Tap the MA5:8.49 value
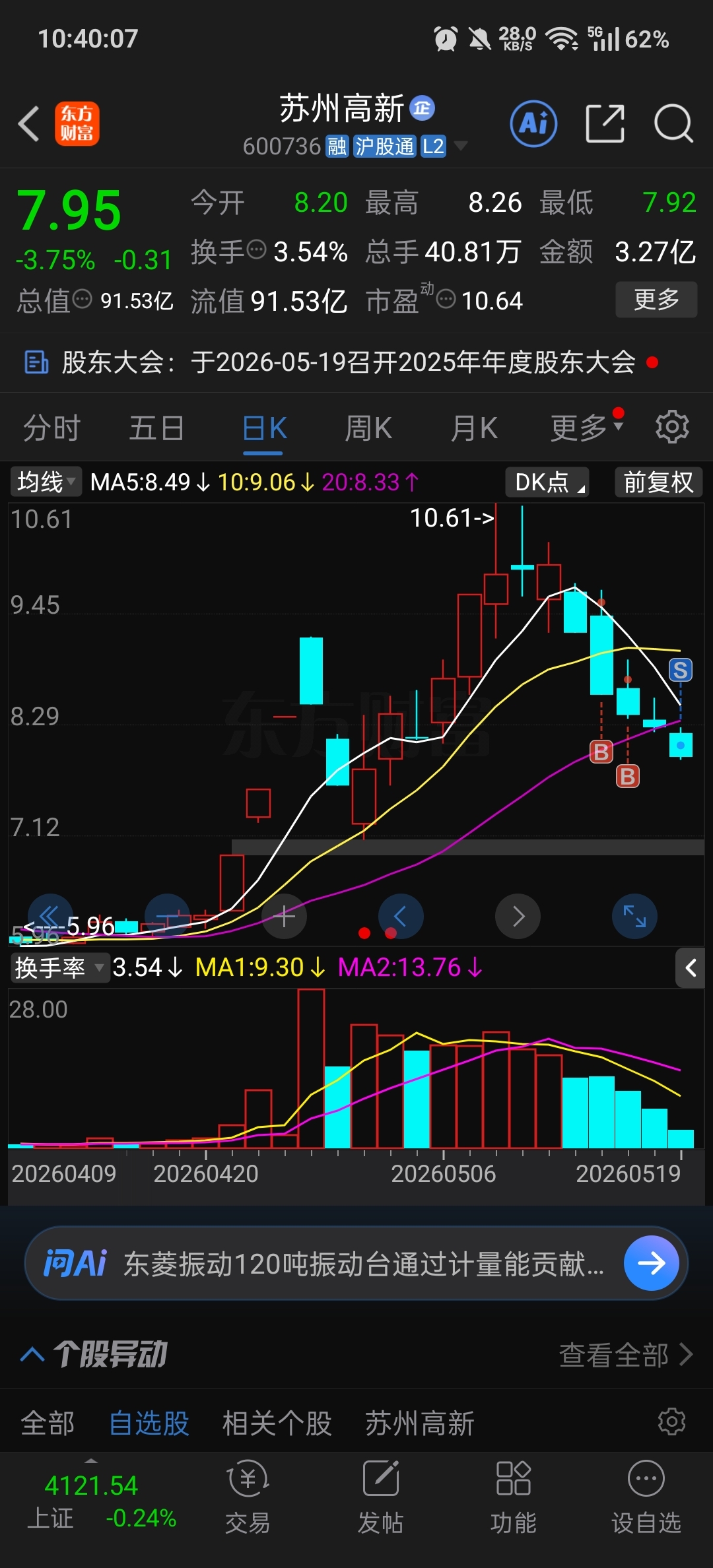 151,482
